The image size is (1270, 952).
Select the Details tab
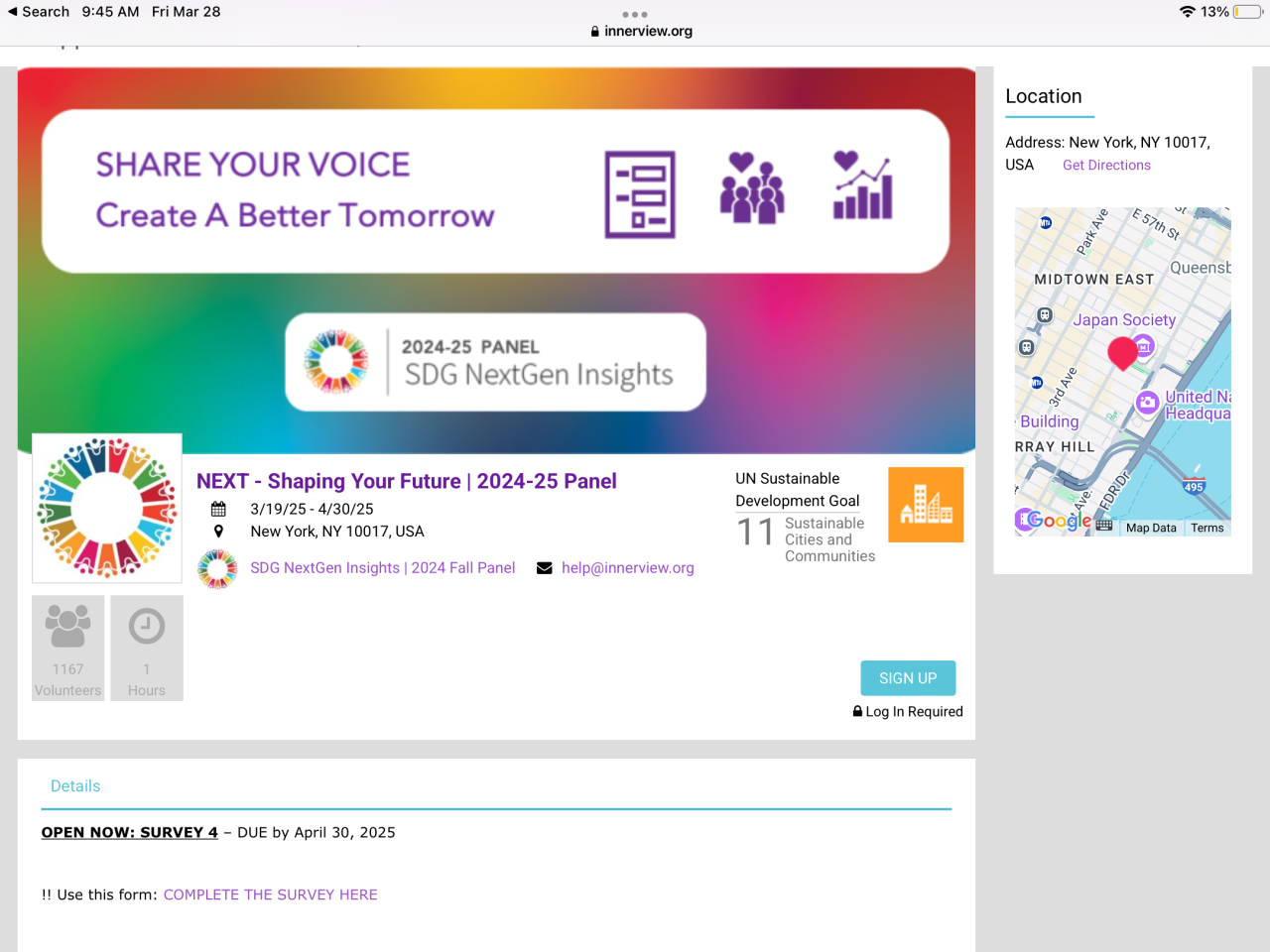pos(75,786)
